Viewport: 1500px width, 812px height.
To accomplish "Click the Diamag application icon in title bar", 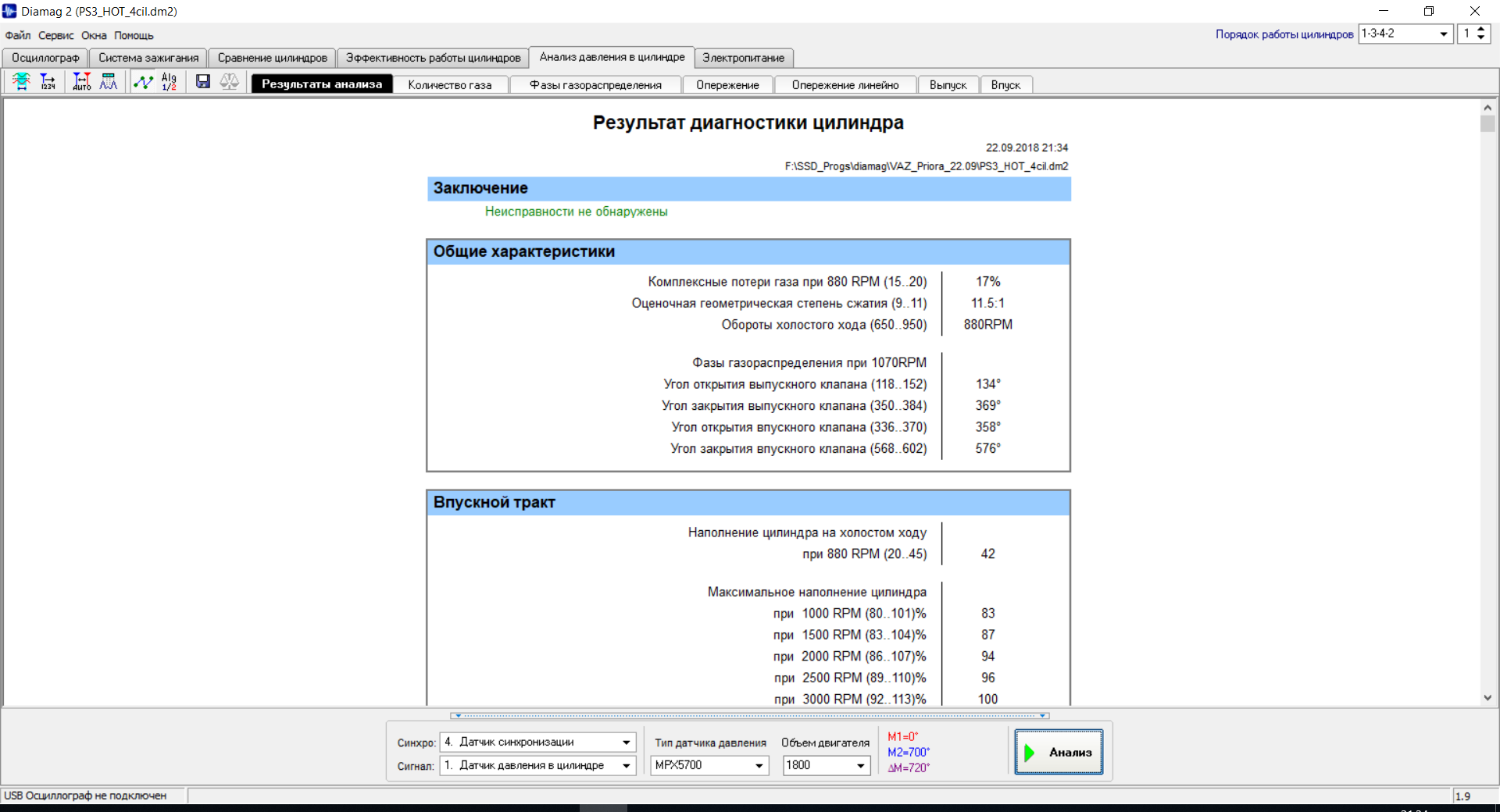I will tap(9, 11).
